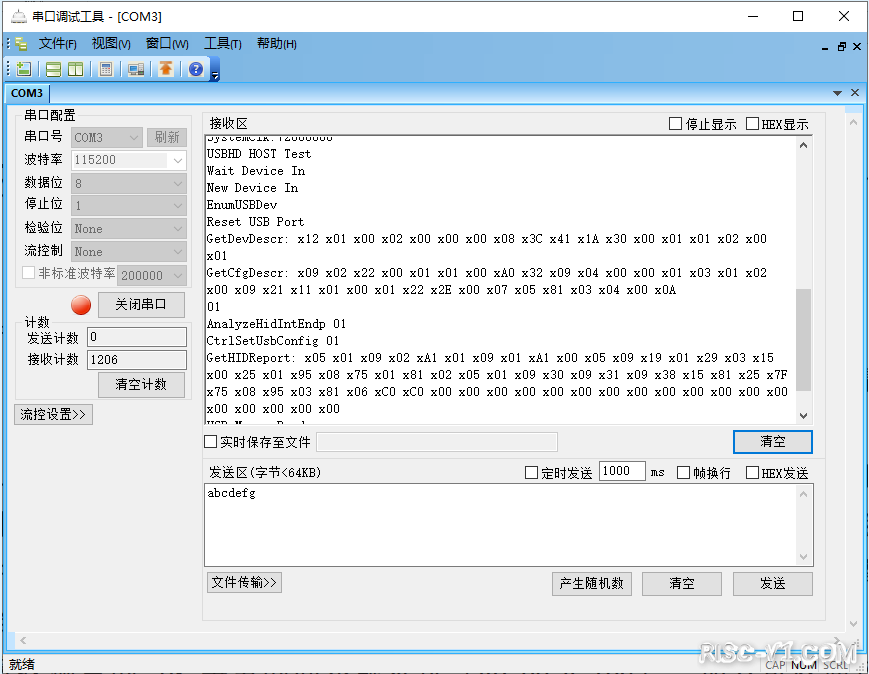Expand 流控设置>> settings
This screenshot has height=674, width=869.
[53, 415]
